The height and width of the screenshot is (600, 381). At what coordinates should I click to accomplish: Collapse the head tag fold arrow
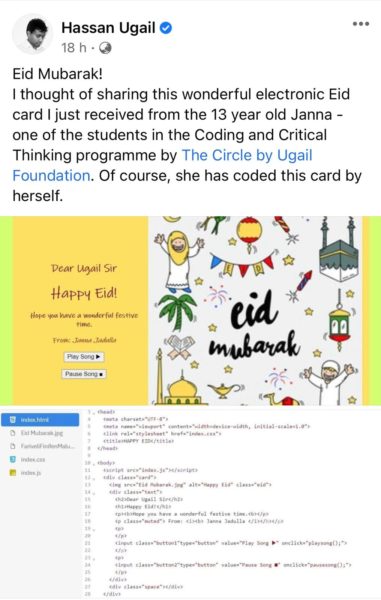coord(93,412)
